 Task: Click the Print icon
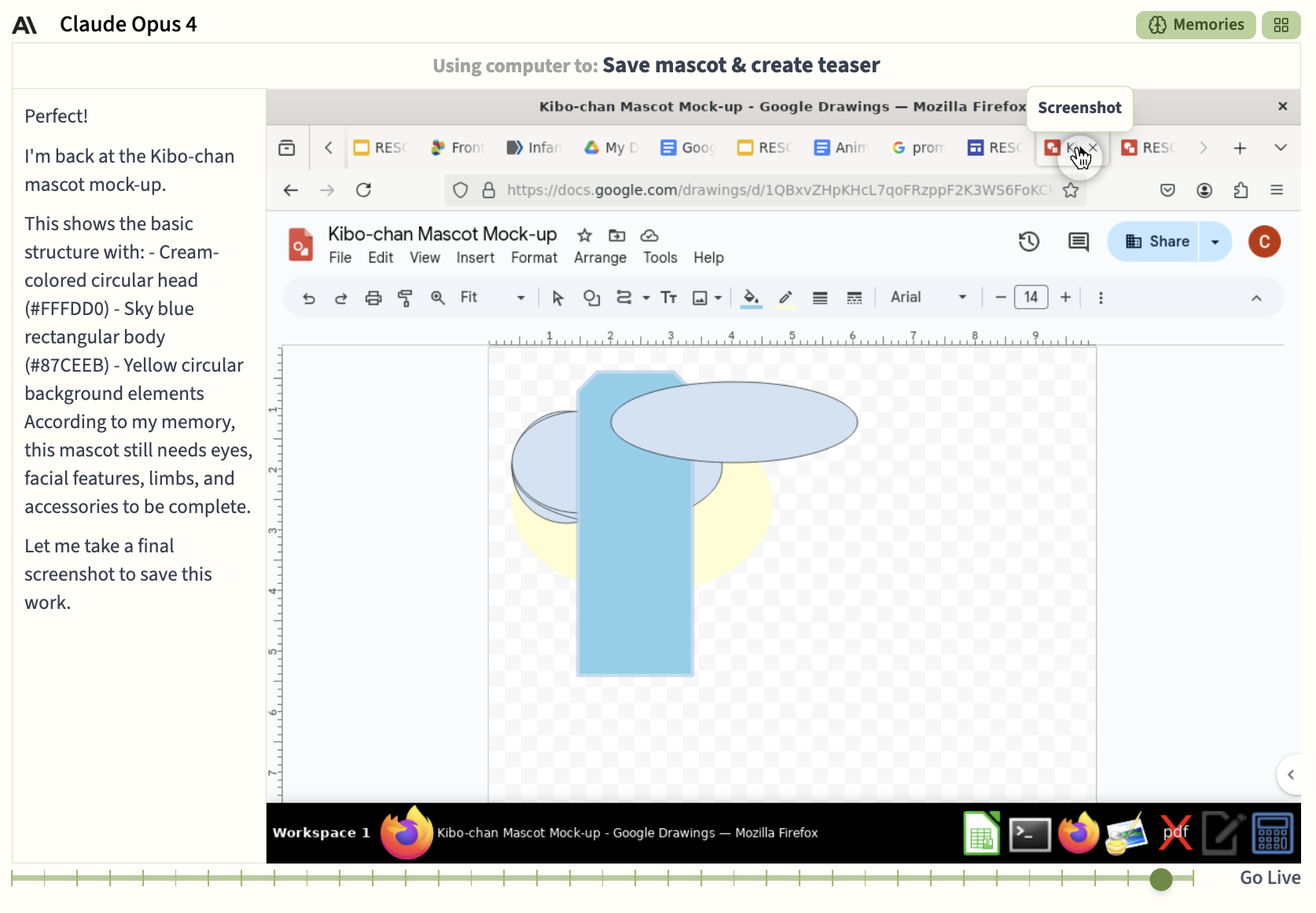coord(373,298)
